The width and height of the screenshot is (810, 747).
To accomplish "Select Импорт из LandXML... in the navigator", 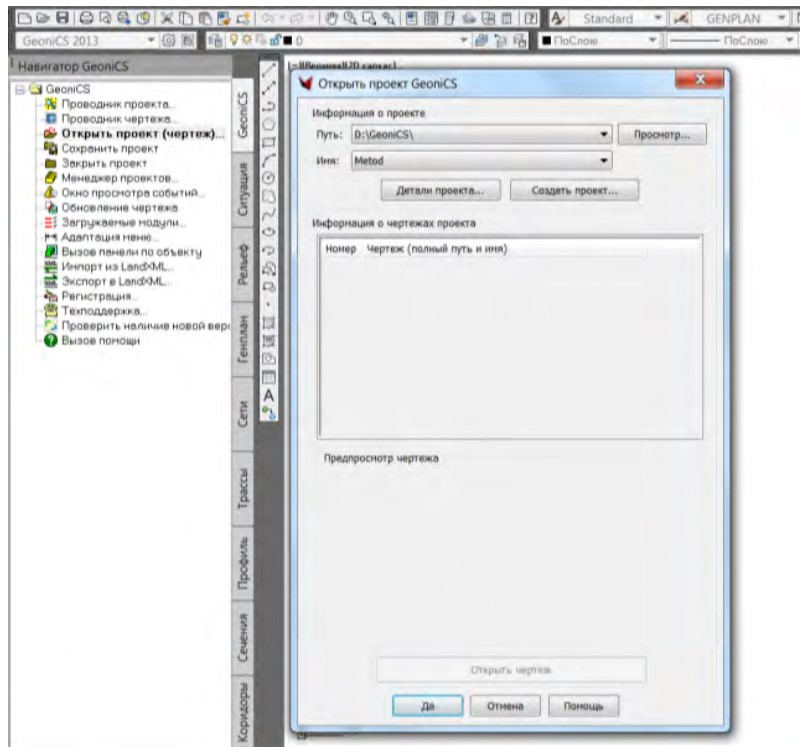I will pos(118,267).
